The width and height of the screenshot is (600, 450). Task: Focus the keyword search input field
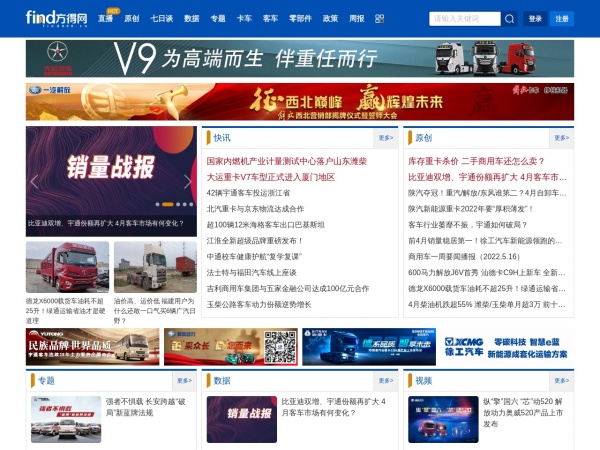tap(465, 19)
